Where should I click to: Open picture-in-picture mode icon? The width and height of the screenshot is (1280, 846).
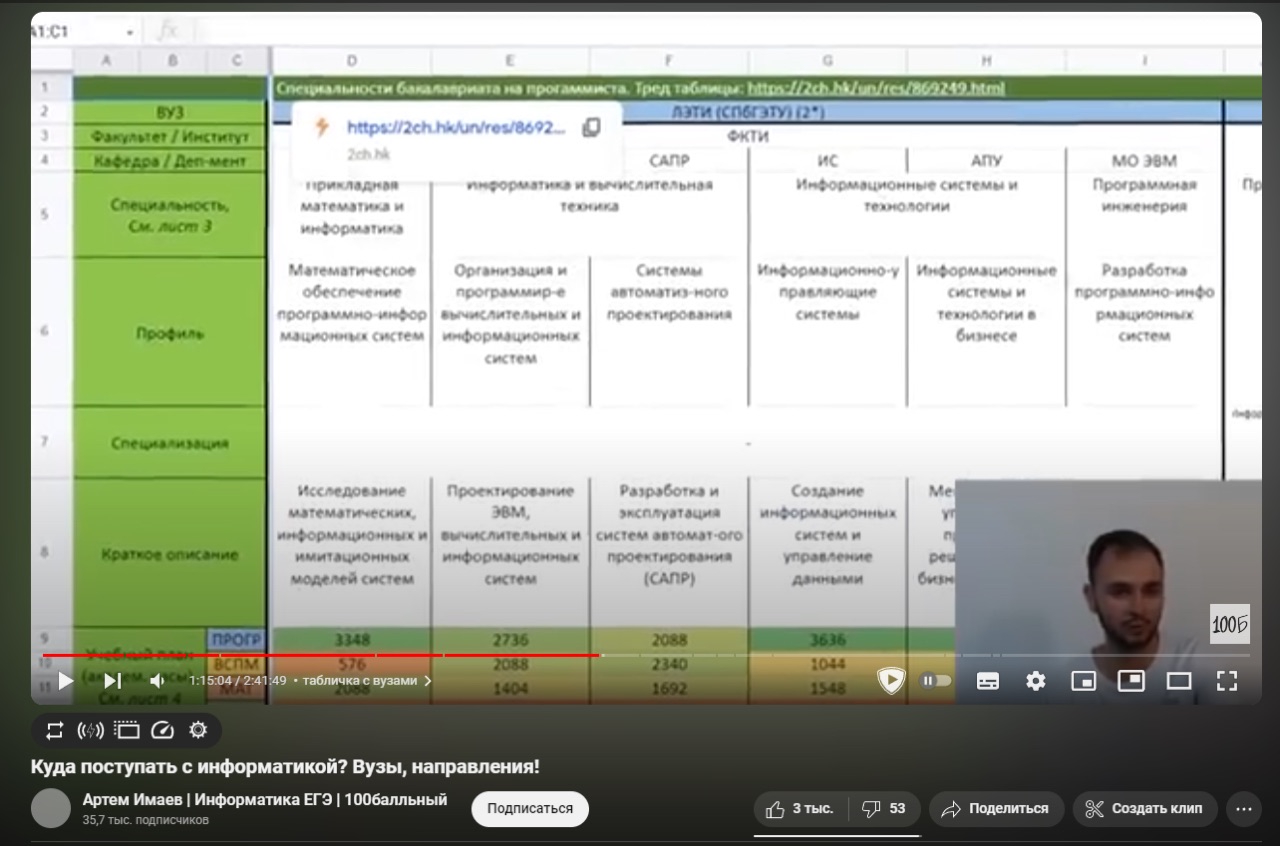[x=1131, y=681]
